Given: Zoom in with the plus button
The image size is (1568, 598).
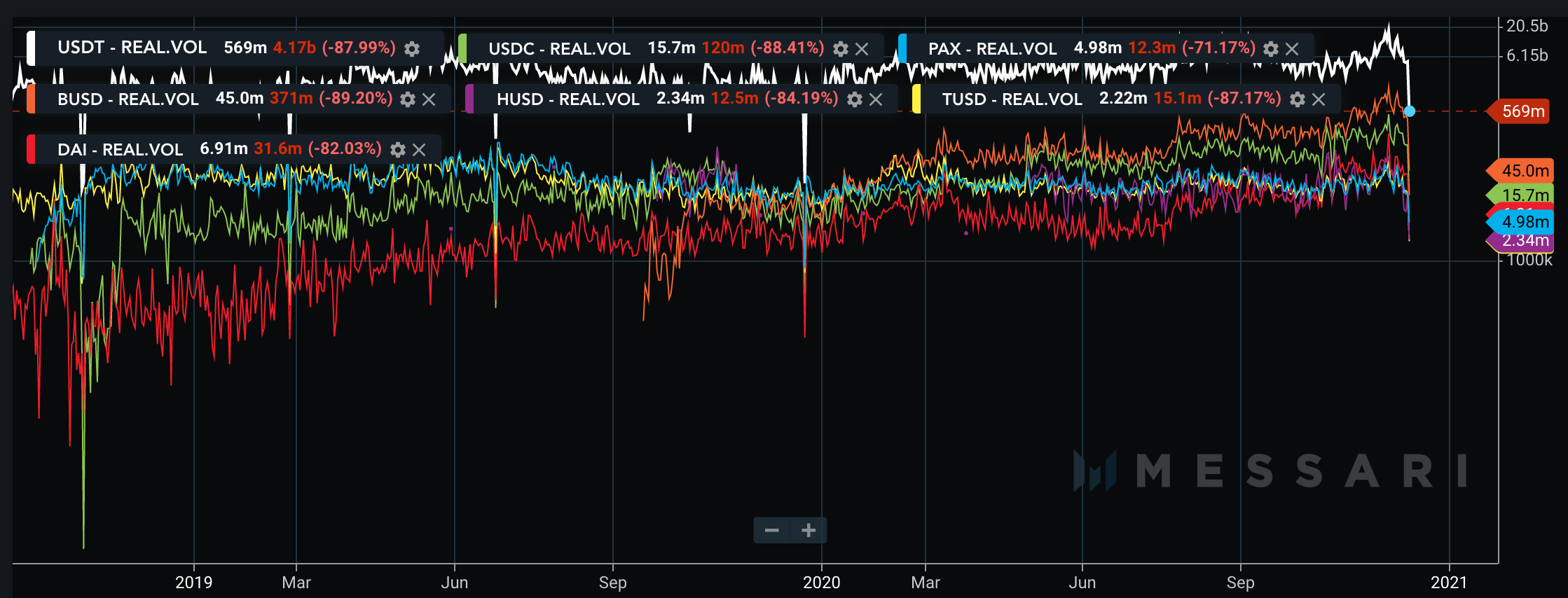Looking at the screenshot, I should coord(809,530).
